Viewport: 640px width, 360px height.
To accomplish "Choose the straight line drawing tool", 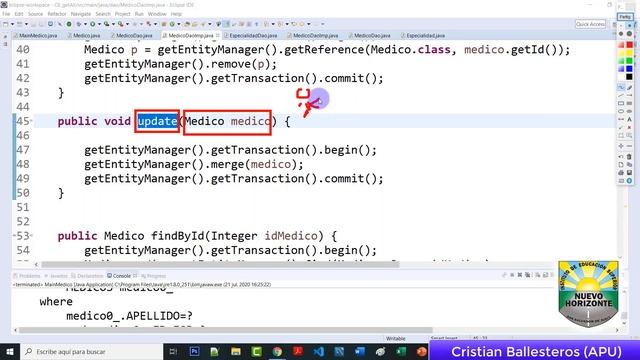I will (x=621, y=95).
